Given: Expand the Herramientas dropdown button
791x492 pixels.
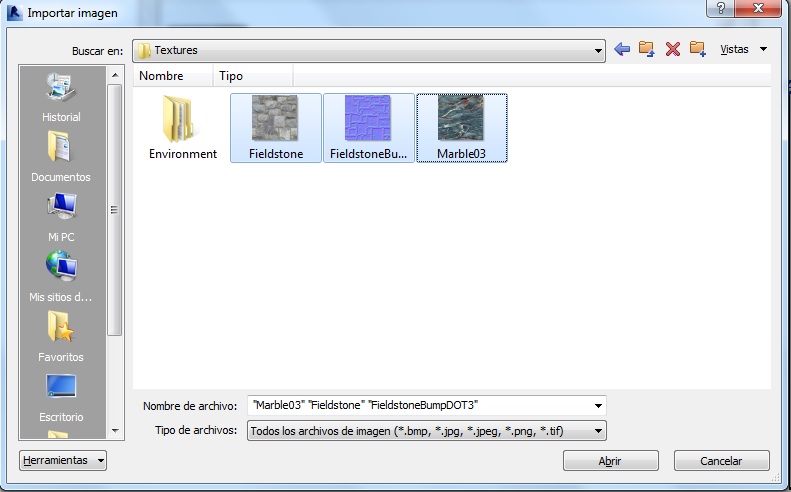Looking at the screenshot, I should click(x=63, y=461).
